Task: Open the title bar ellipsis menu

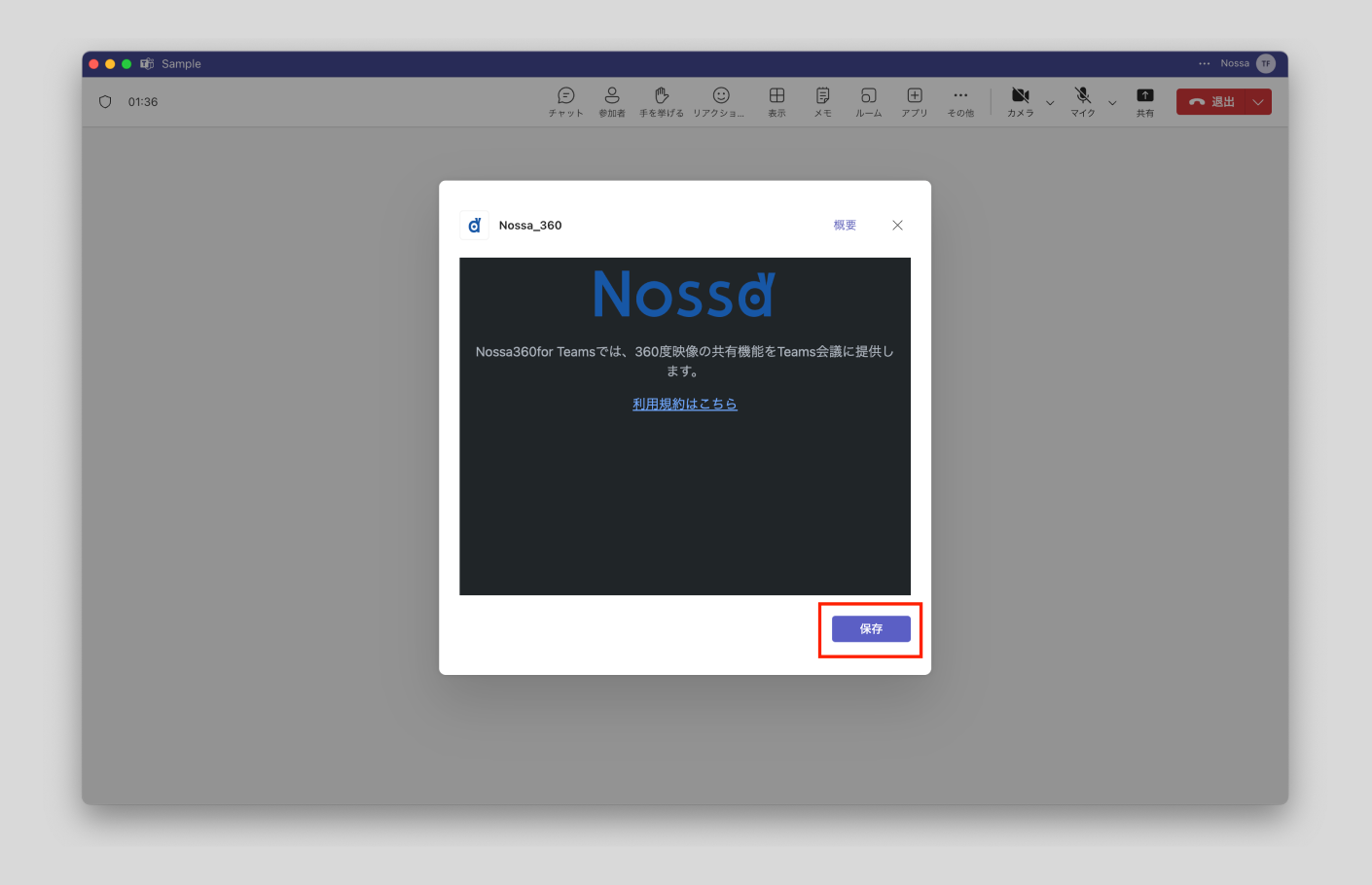Action: (1205, 63)
